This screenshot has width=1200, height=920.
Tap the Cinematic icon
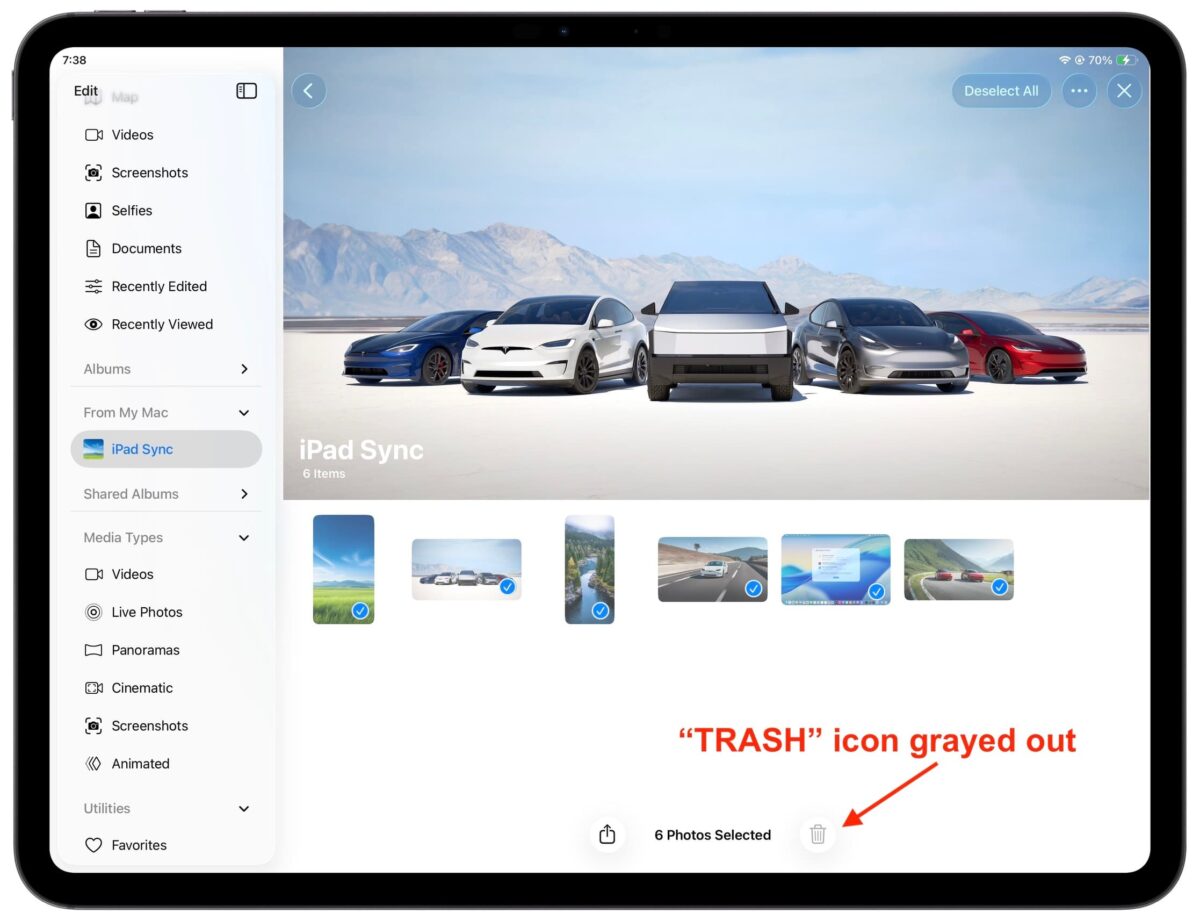(x=94, y=689)
